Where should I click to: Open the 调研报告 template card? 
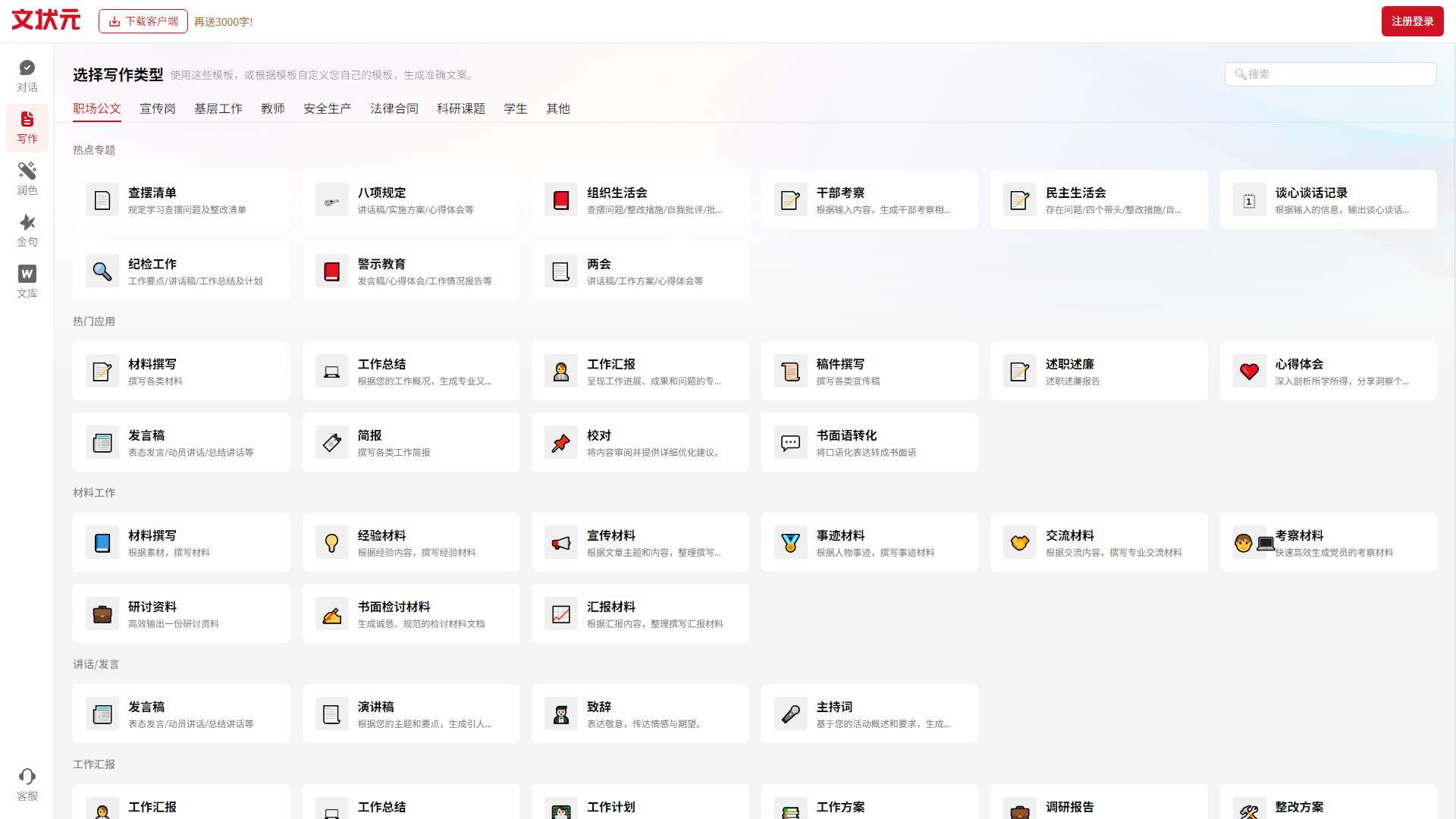[x=1099, y=802]
